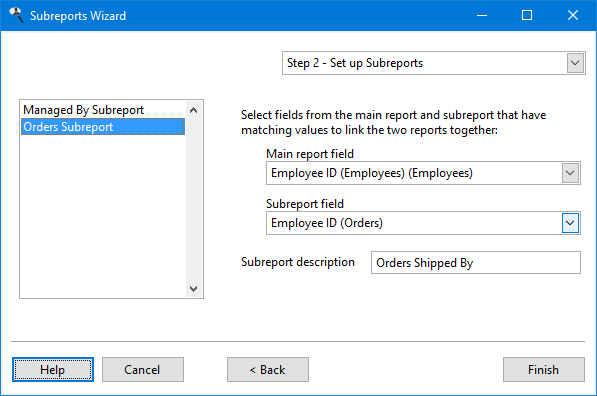This screenshot has height=396, width=597.
Task: Click the 'Step 2 - Set up Subreports' text
Action: (355, 63)
